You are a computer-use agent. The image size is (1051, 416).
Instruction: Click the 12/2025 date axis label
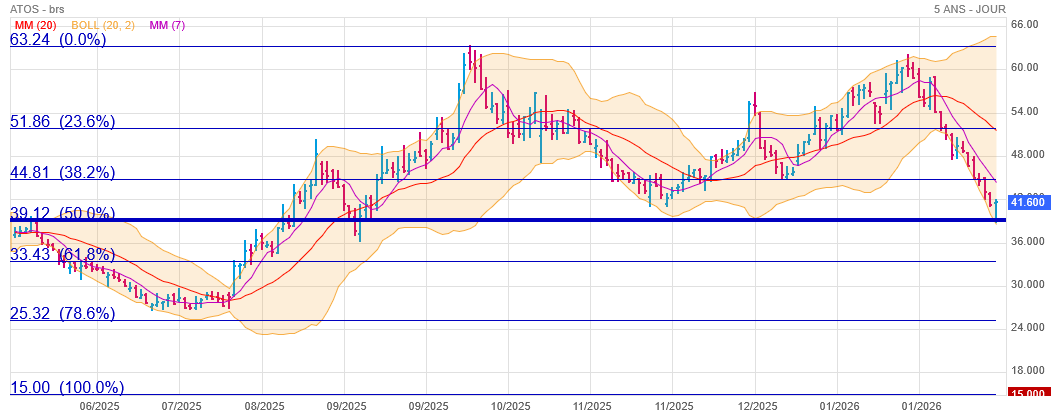755,406
